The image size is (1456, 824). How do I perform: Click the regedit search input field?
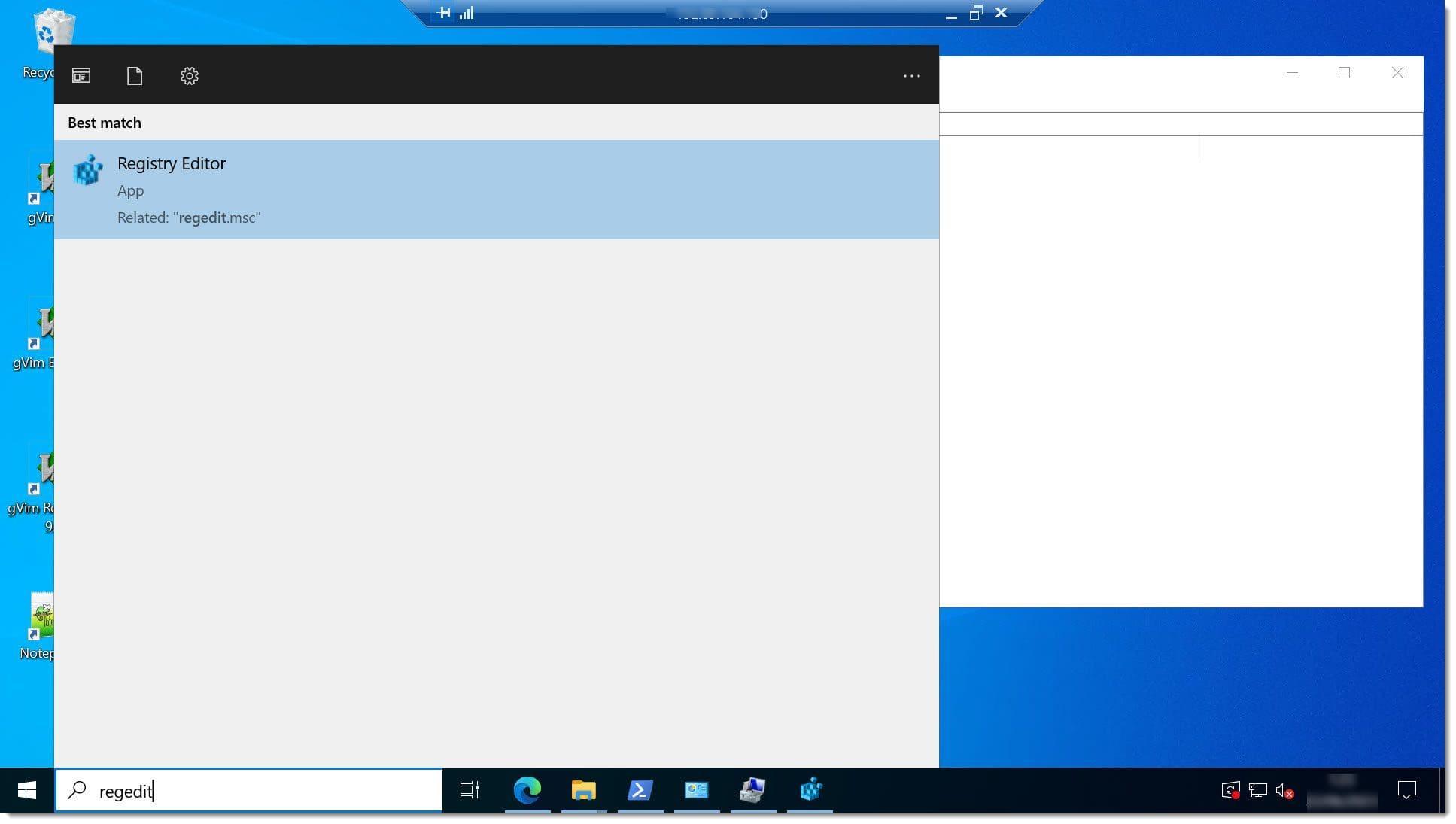pyautogui.click(x=249, y=790)
